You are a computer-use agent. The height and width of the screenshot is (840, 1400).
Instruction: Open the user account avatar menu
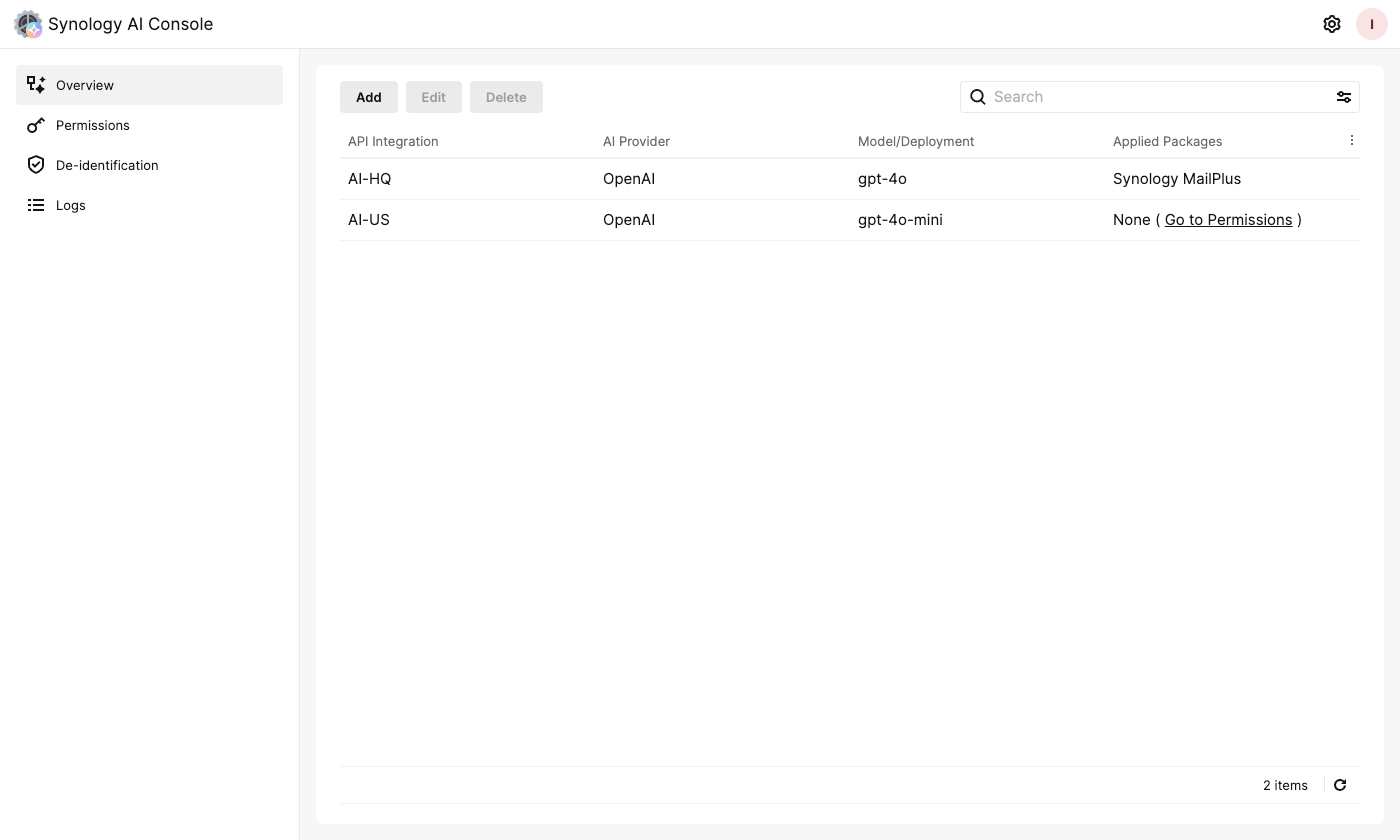(x=1371, y=24)
